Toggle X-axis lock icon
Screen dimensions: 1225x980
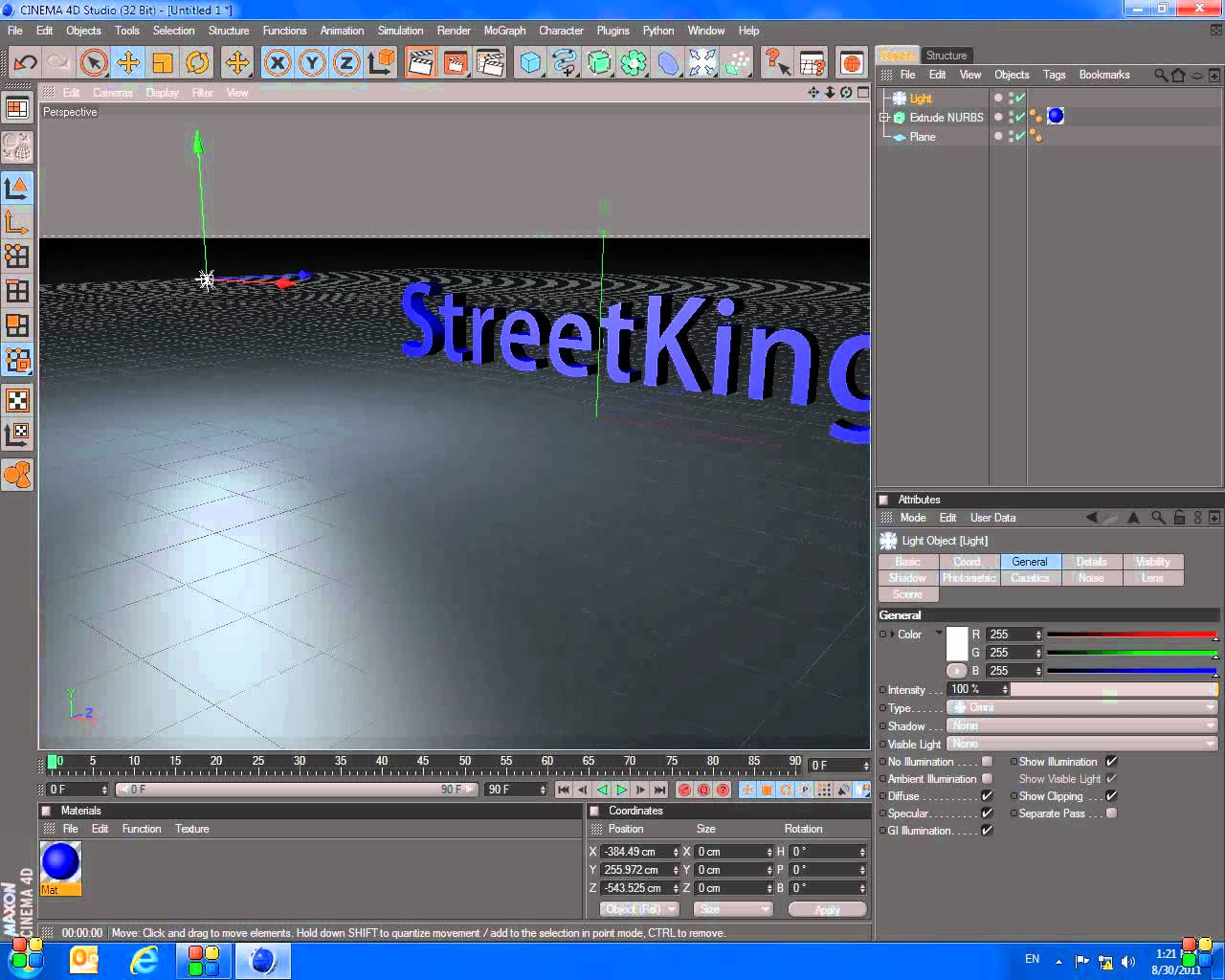(x=277, y=63)
